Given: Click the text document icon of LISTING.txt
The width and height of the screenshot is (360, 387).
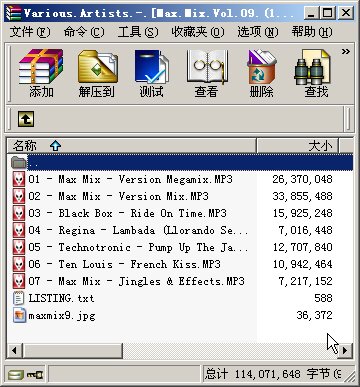Looking at the screenshot, I should click(19, 298).
